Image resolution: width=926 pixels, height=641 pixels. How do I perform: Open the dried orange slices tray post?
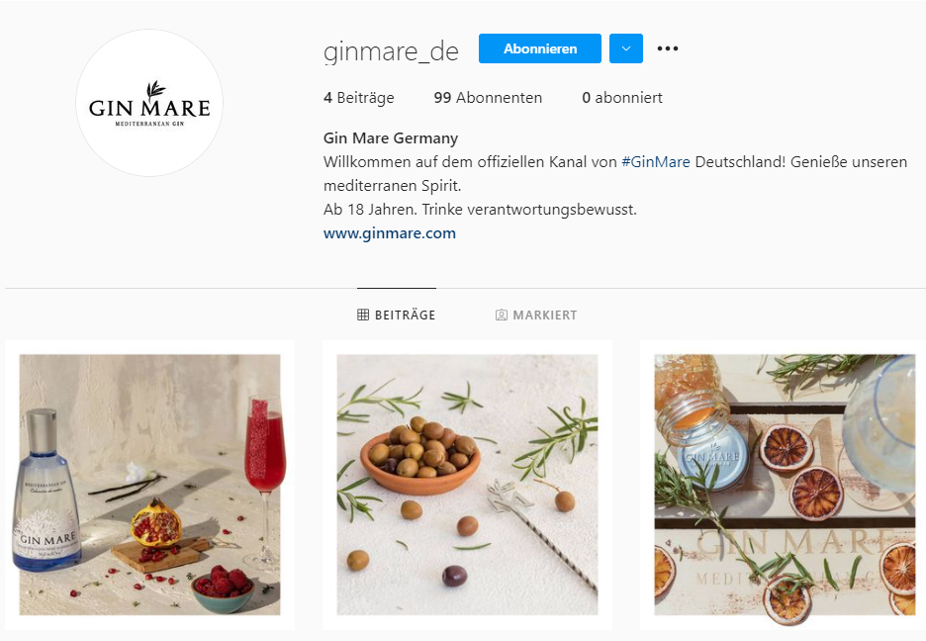[785, 484]
